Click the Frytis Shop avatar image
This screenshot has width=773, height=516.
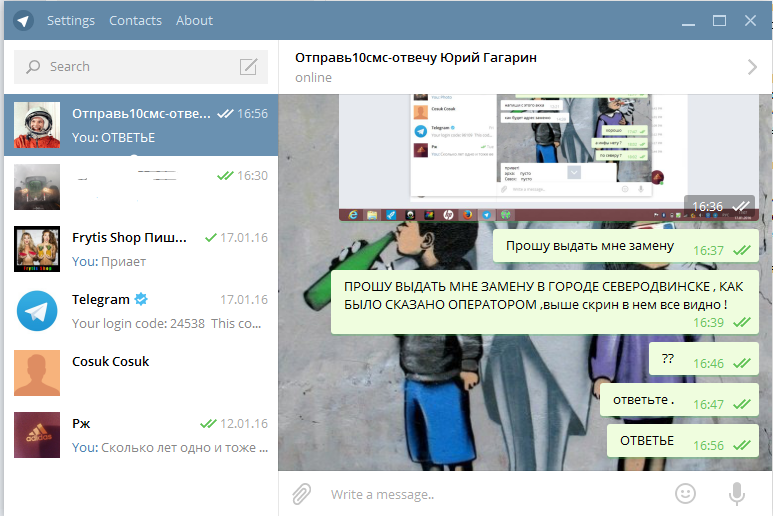click(37, 249)
